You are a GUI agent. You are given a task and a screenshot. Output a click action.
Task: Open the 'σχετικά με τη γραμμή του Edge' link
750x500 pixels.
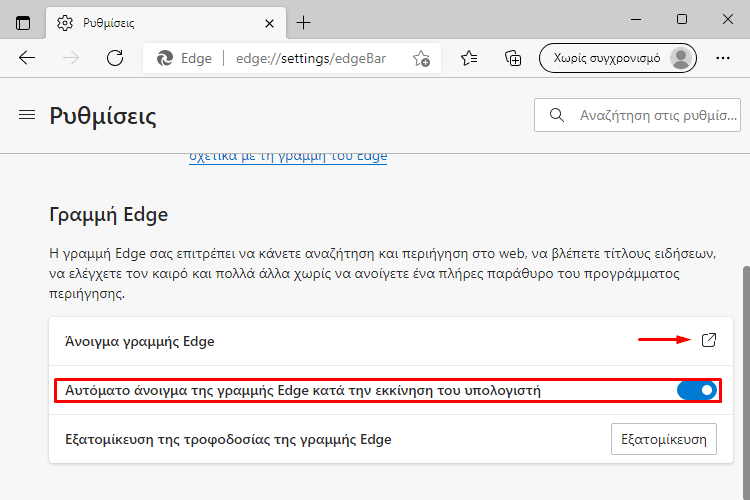(288, 157)
